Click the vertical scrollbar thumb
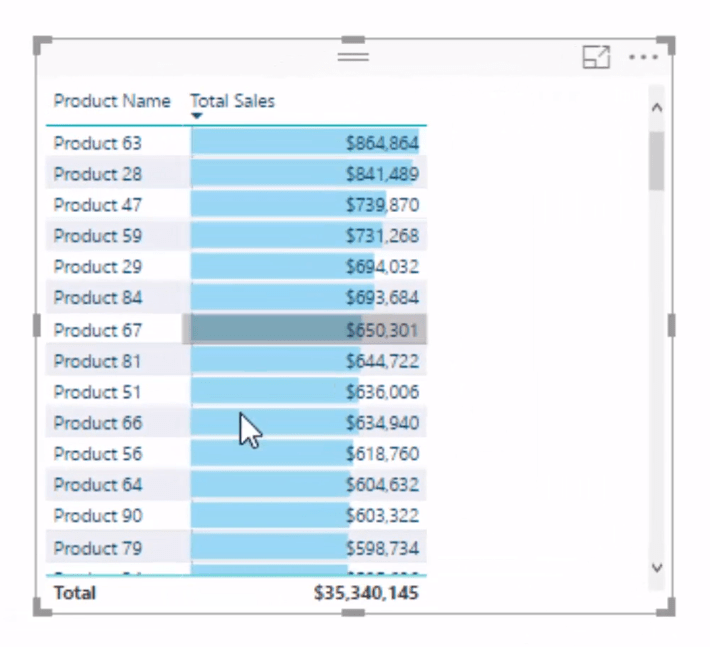710x647 pixels. coord(656,161)
